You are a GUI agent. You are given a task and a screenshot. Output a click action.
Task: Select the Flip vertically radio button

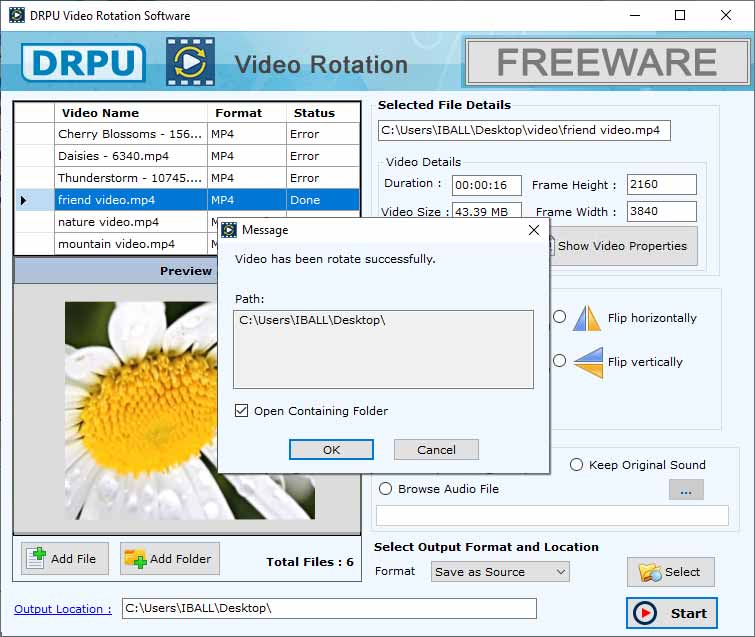(x=560, y=361)
